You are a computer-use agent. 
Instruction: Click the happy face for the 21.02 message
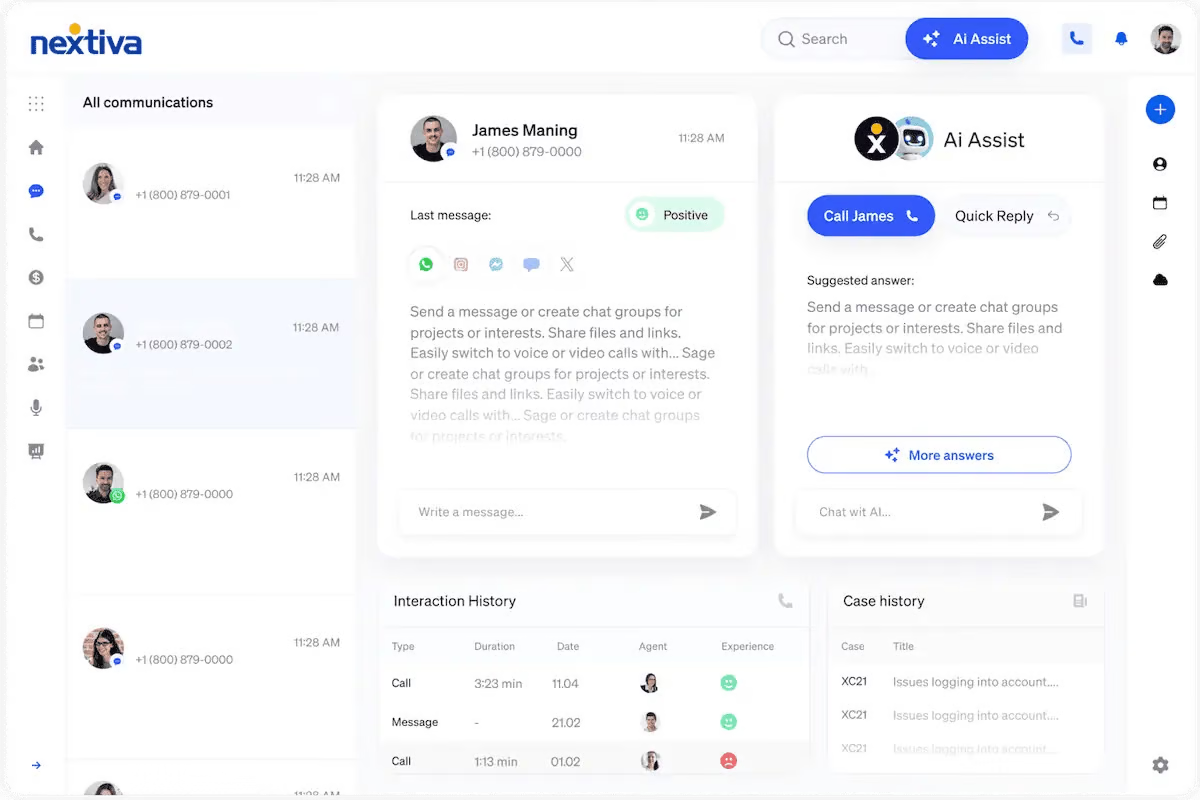point(729,722)
